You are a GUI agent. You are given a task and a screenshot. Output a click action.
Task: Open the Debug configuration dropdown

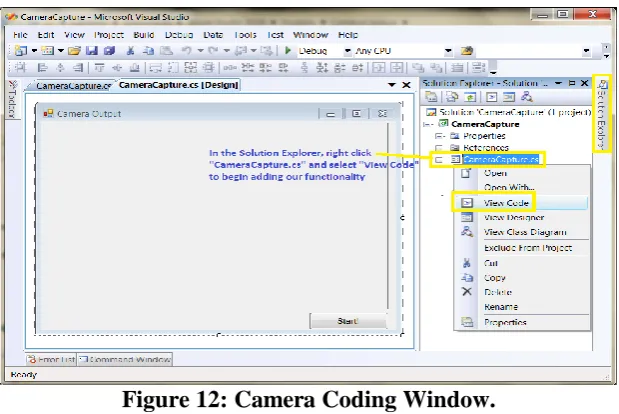(x=347, y=51)
